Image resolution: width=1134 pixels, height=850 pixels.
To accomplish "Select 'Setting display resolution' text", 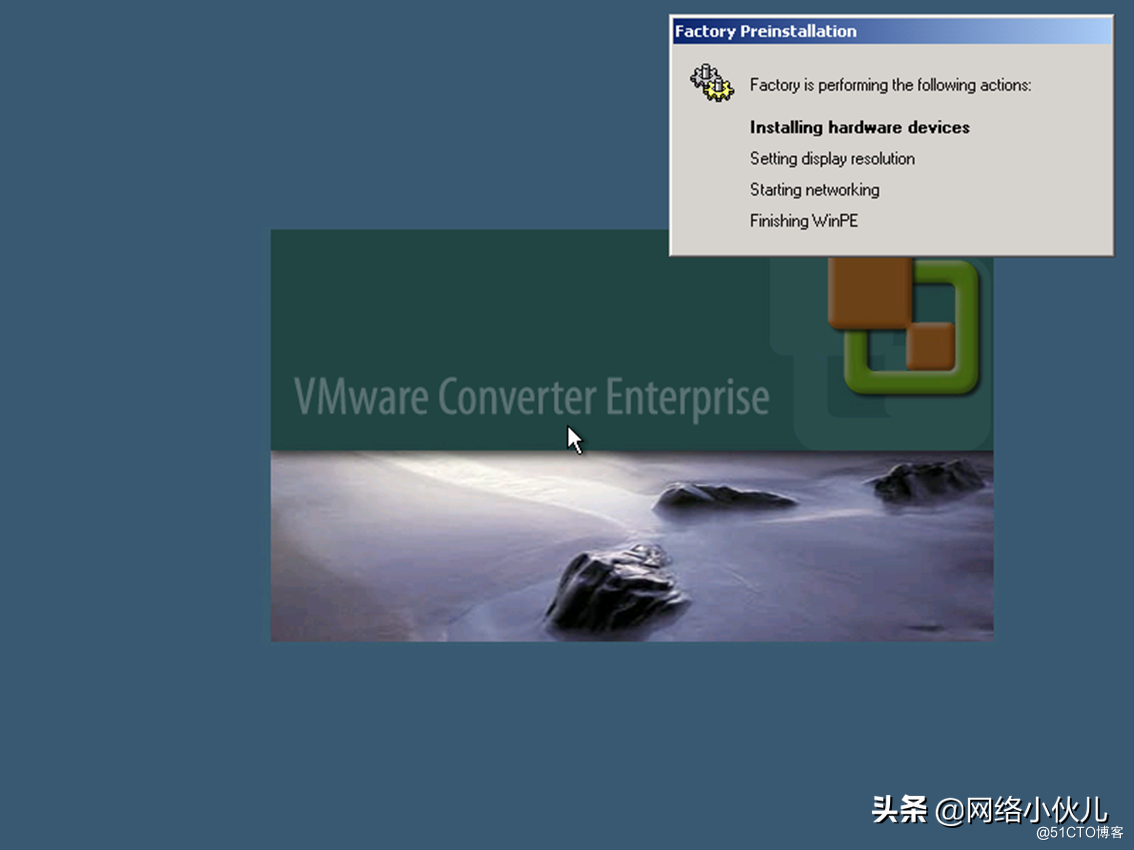I will point(832,158).
